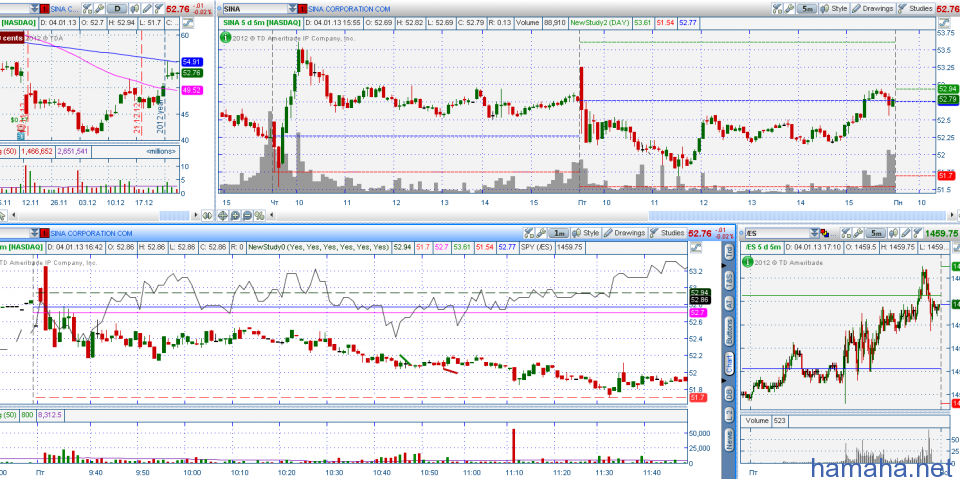Expand symbol dropdown arrow next to /ES box
The width and height of the screenshot is (960, 479).
coord(814,233)
